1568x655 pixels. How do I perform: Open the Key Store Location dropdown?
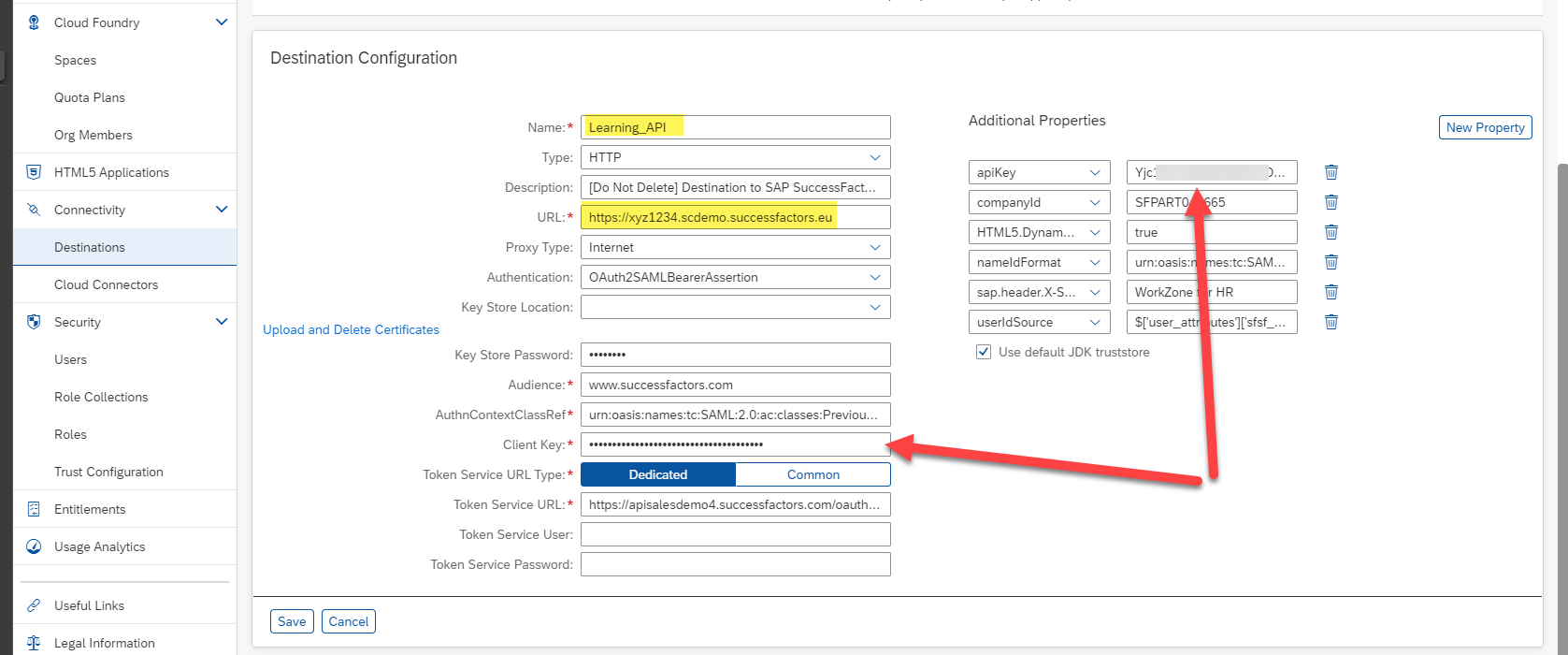click(x=875, y=307)
